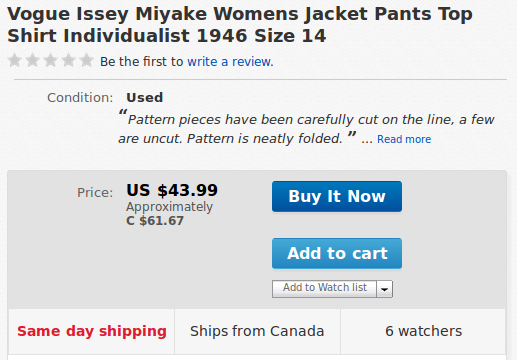Image resolution: width=517 pixels, height=360 pixels.
Task: Click the listing title heading
Action: (240, 25)
